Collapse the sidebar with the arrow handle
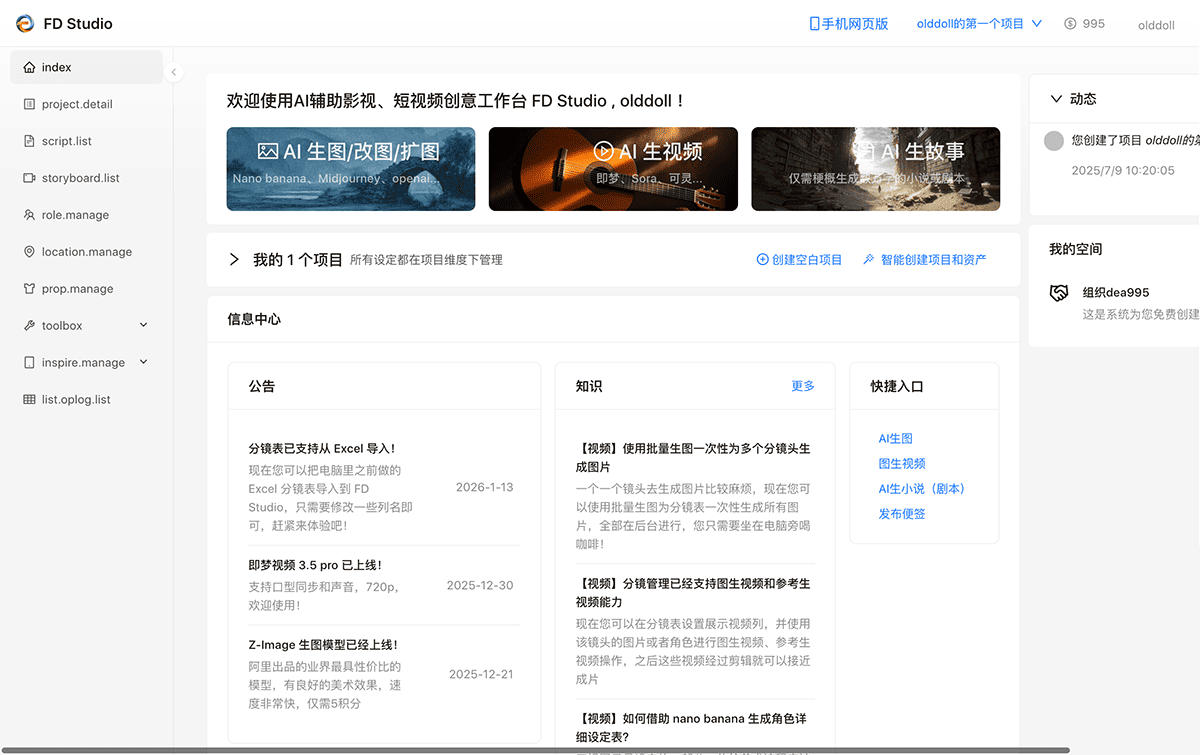 click(174, 72)
